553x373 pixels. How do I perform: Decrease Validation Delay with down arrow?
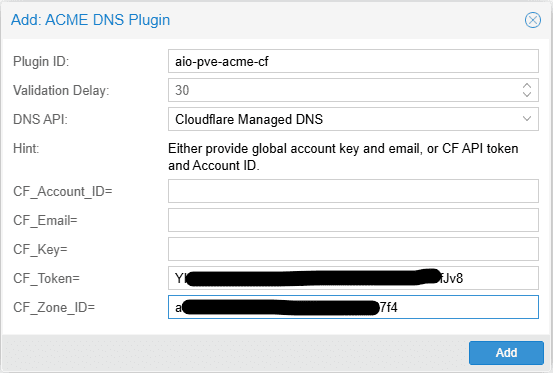(527, 94)
